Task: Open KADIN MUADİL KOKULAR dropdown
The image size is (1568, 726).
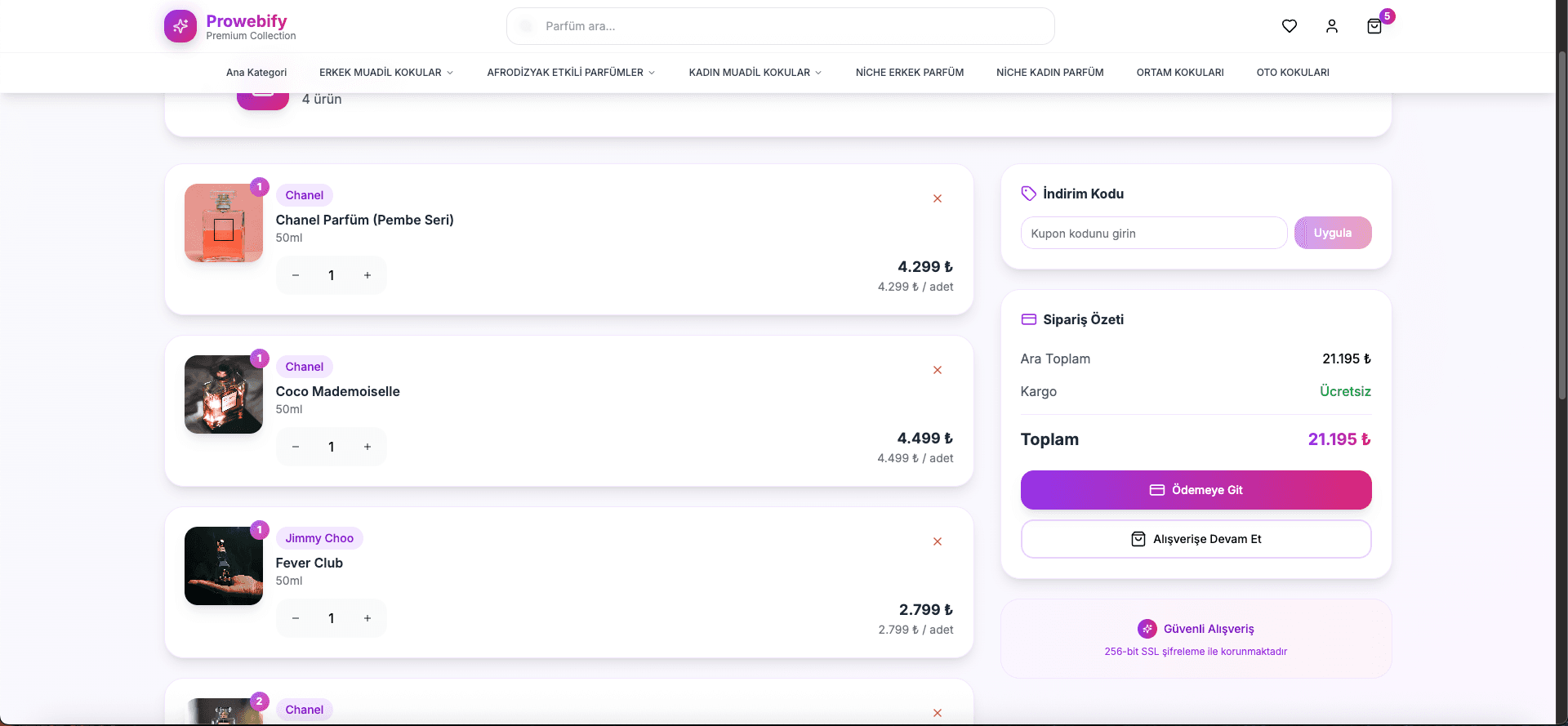Action: [x=755, y=73]
